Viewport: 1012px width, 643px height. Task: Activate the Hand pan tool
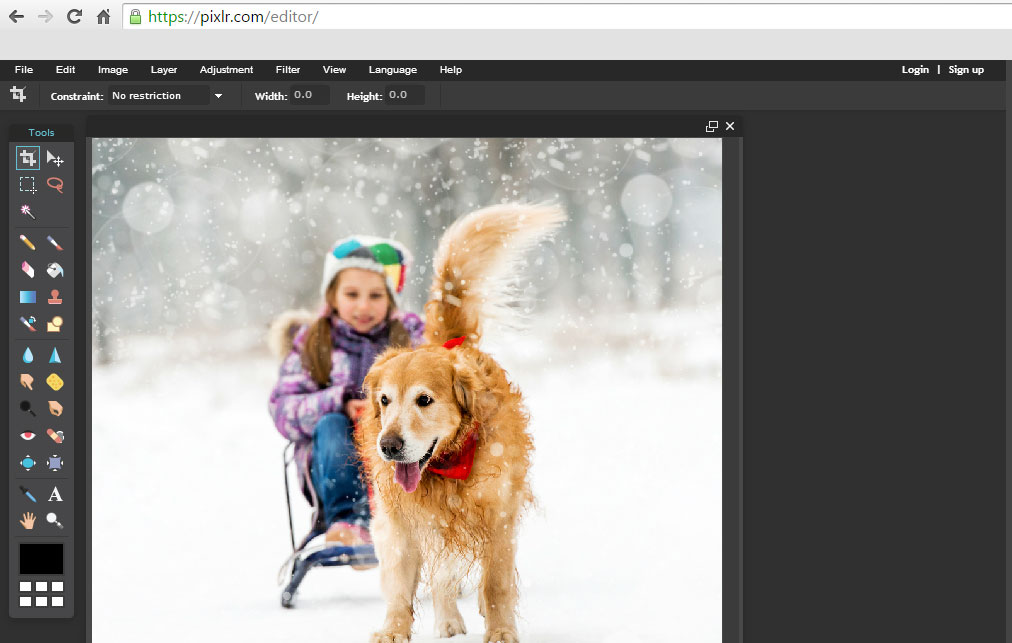(28, 520)
